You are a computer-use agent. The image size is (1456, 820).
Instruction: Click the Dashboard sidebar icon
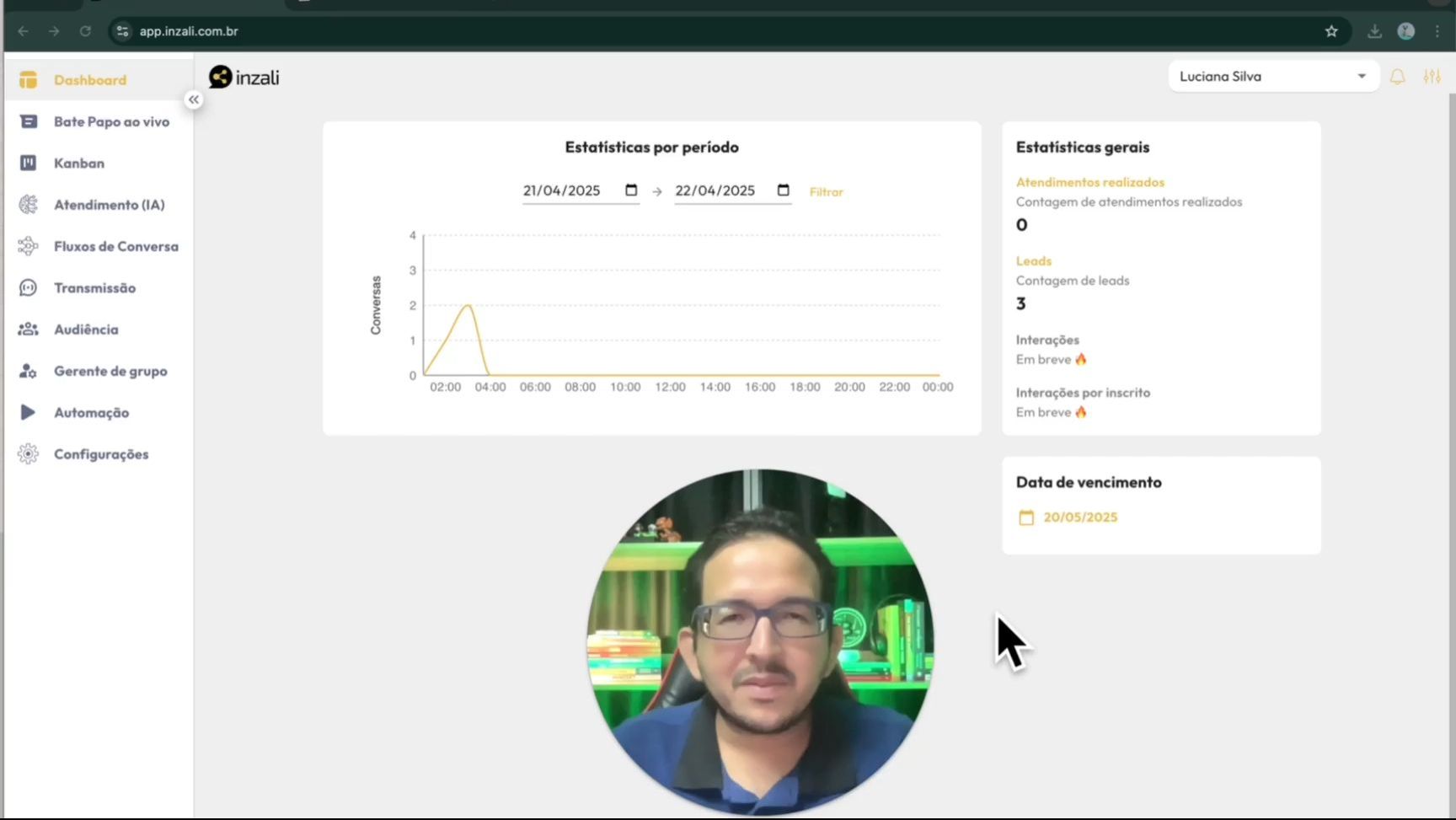point(28,80)
